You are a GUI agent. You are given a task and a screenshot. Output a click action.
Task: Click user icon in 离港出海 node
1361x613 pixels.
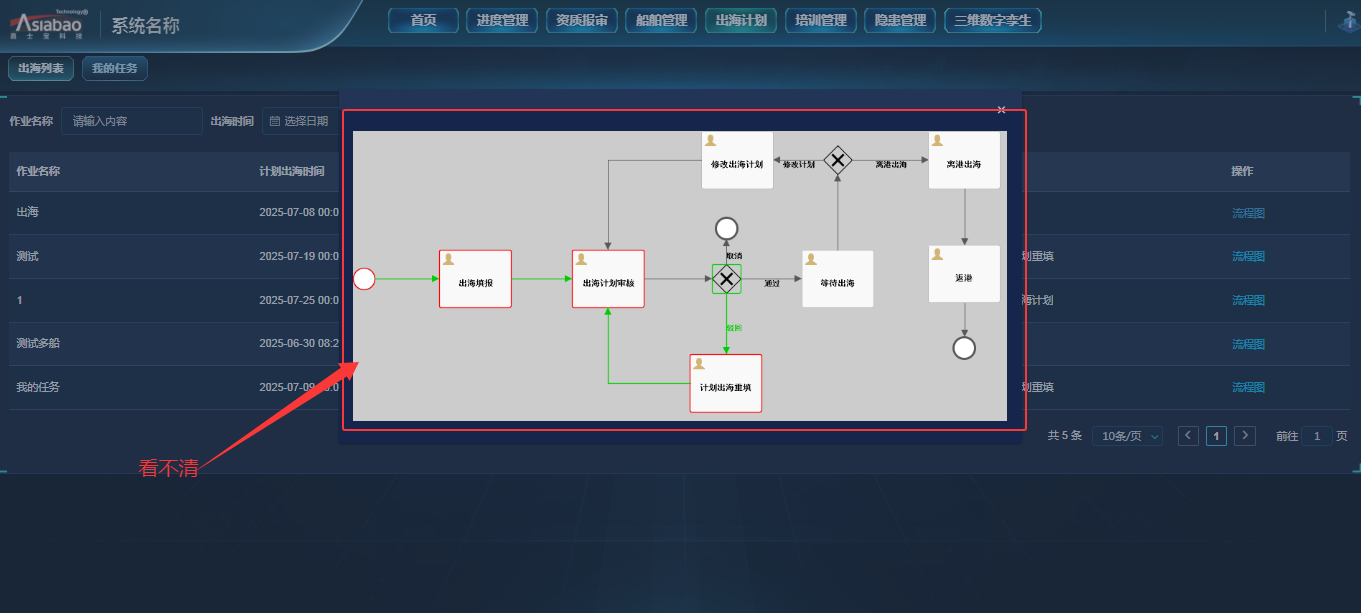coord(938,140)
